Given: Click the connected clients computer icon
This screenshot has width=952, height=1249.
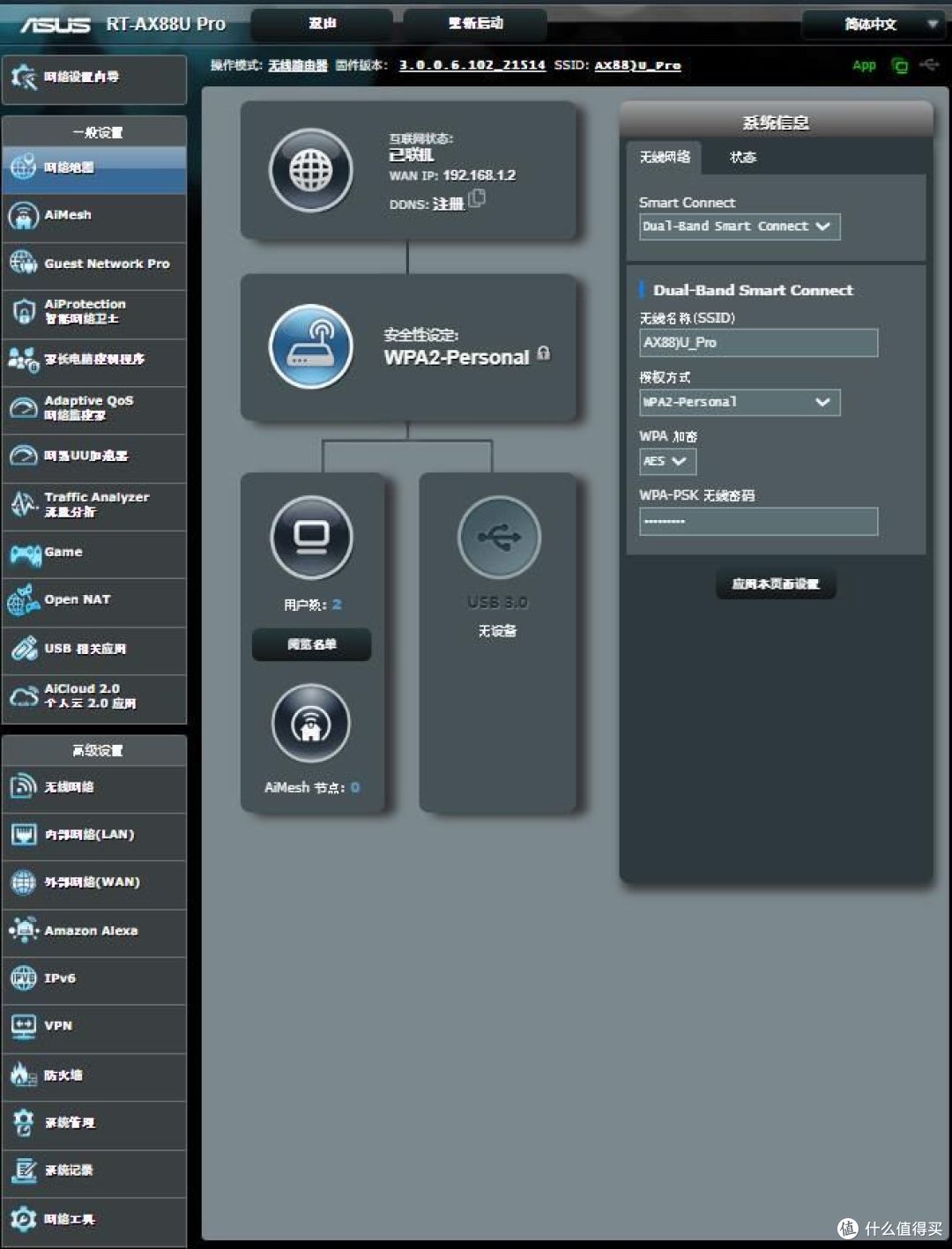Looking at the screenshot, I should click(x=311, y=537).
